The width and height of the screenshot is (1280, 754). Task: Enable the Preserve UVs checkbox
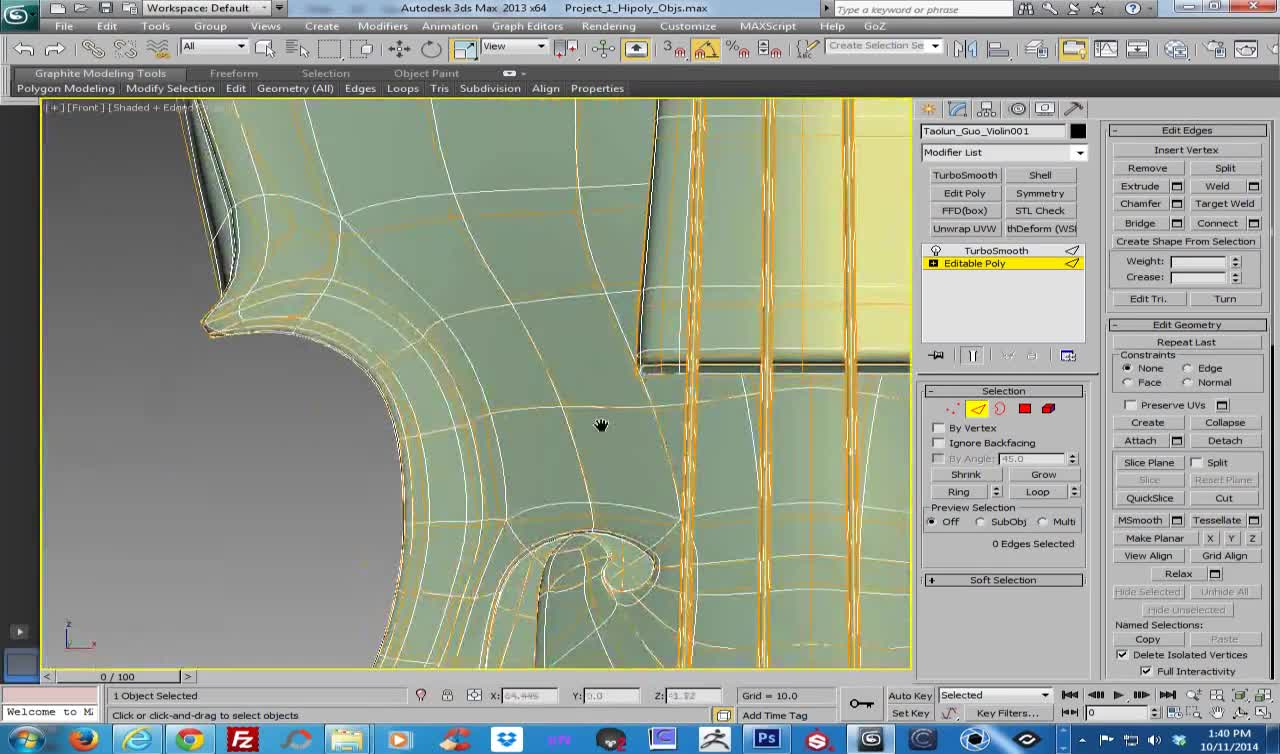tap(1131, 405)
